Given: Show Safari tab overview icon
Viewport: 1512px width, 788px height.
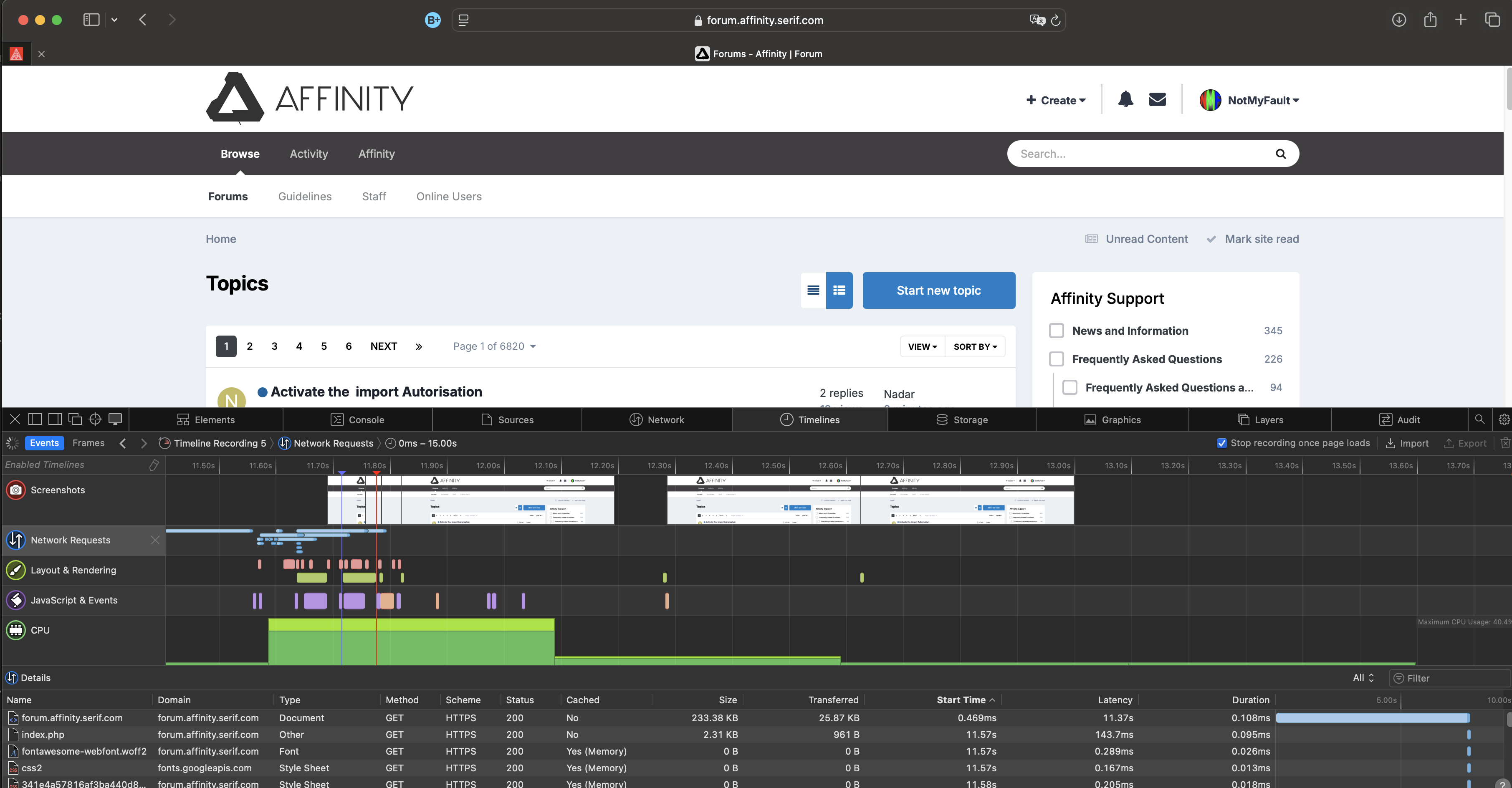Looking at the screenshot, I should pyautogui.click(x=1492, y=19).
